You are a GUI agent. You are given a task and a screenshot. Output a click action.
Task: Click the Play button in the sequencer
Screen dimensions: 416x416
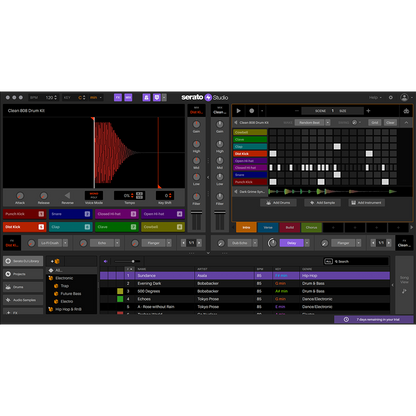pos(239,111)
